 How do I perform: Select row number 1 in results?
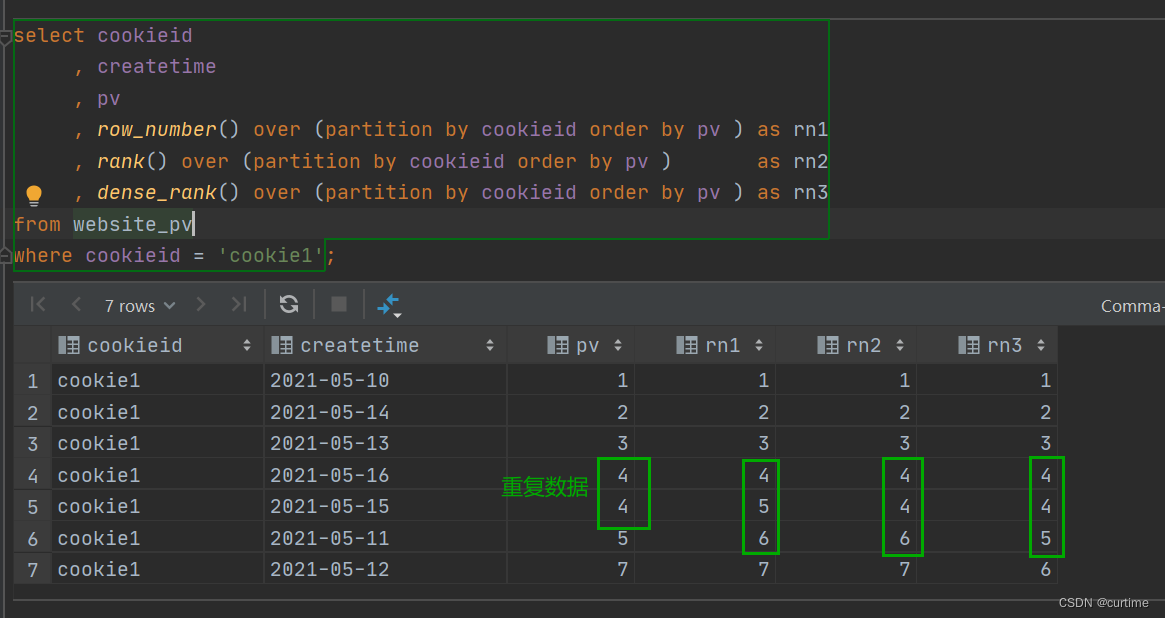point(33,381)
